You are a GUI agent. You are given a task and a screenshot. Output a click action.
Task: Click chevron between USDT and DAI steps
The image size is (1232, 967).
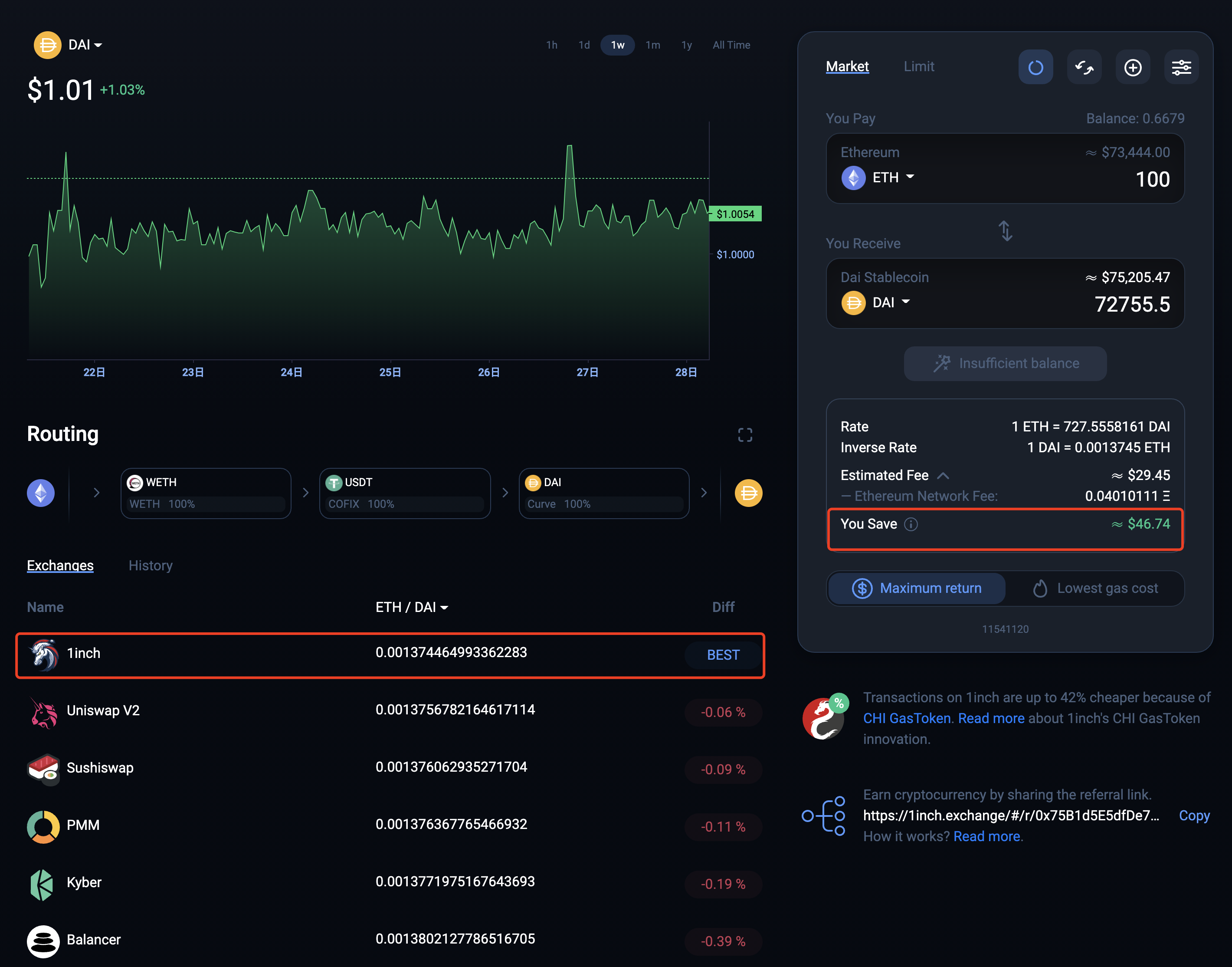click(x=505, y=493)
